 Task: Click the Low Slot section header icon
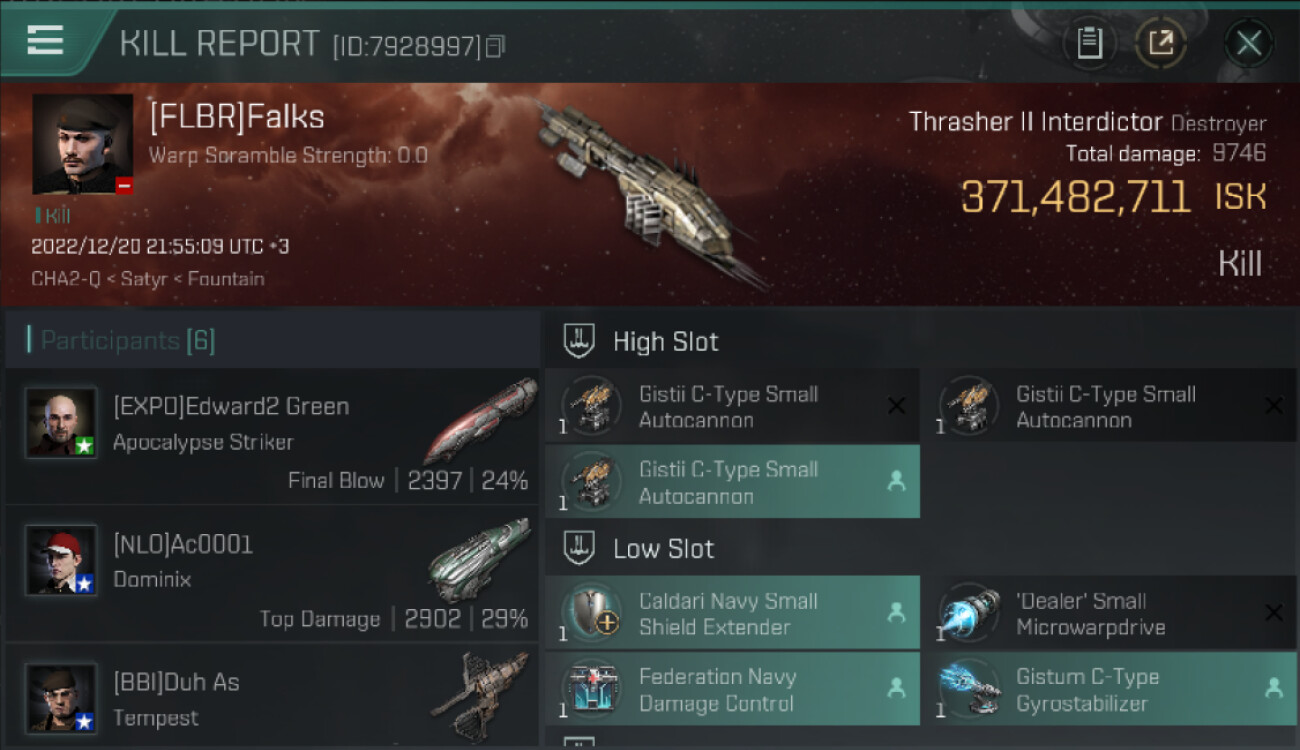pos(580,548)
